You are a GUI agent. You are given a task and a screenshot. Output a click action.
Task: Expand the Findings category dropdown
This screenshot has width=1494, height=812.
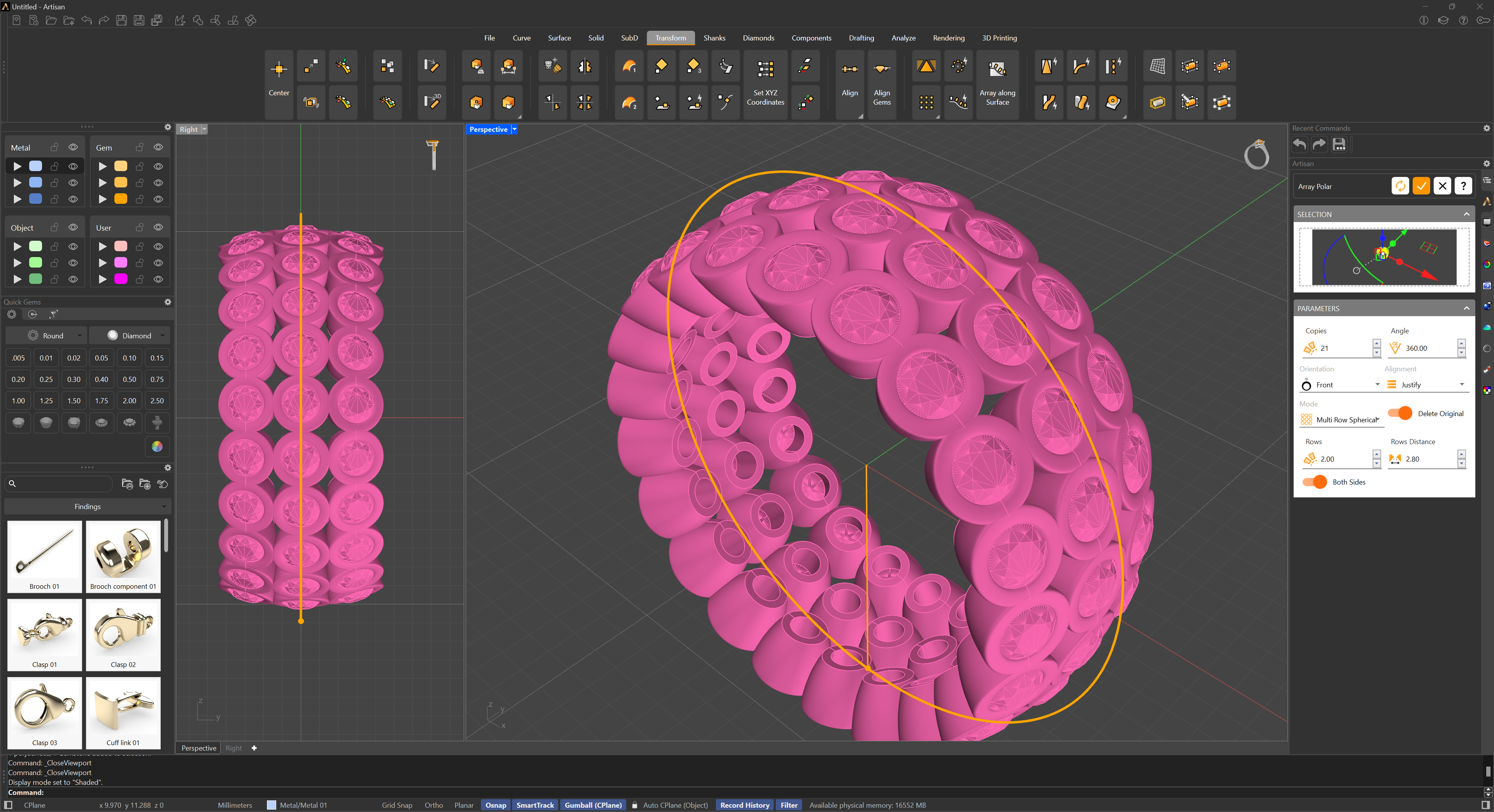88,507
